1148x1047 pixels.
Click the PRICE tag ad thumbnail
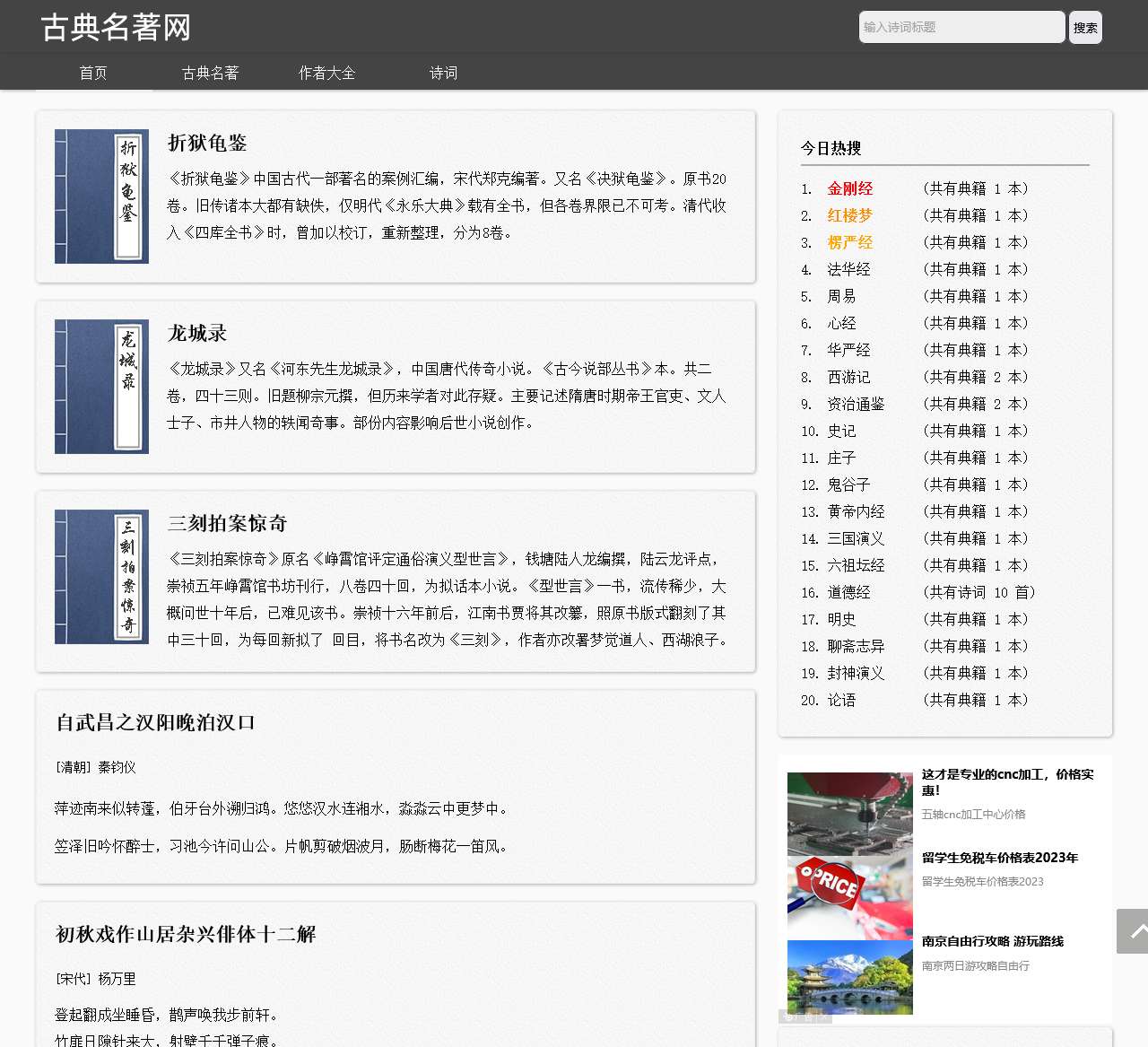849,897
